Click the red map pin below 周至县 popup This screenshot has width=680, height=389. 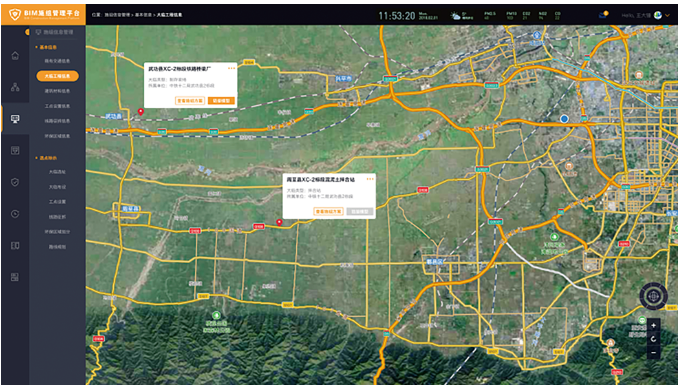(279, 222)
